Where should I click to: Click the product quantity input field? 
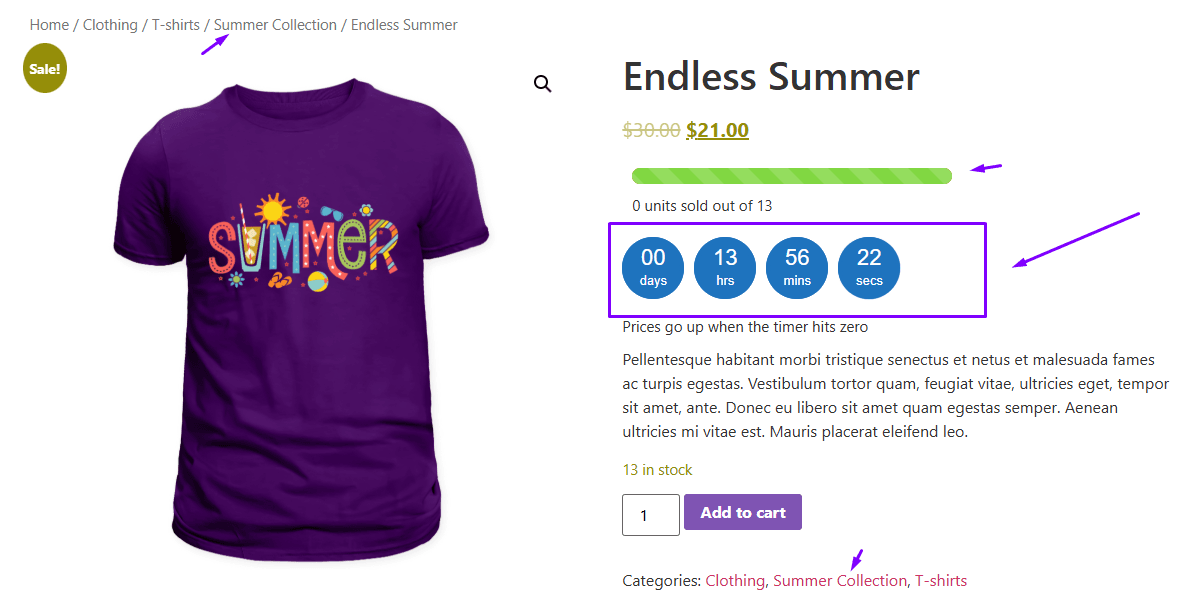(x=650, y=515)
